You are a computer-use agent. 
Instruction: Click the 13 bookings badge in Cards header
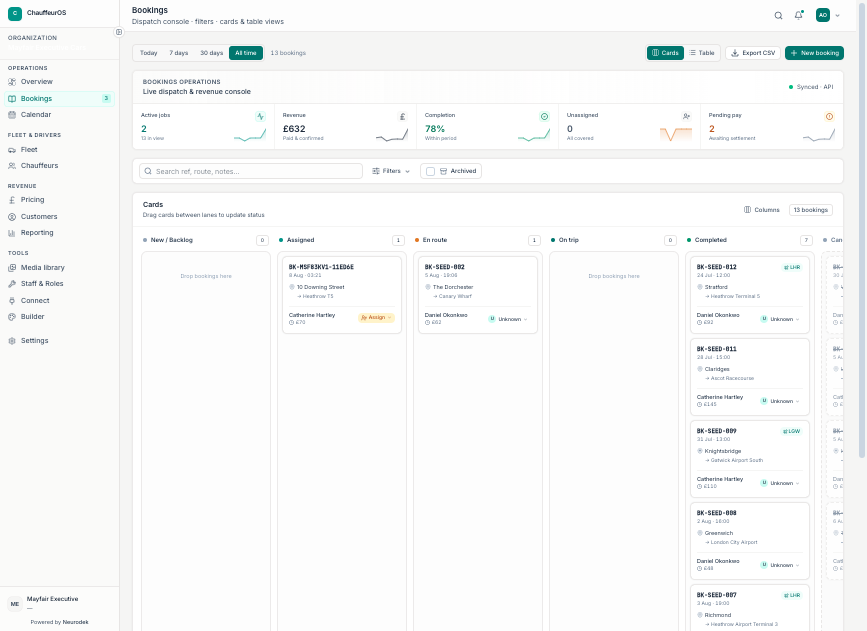pos(811,210)
